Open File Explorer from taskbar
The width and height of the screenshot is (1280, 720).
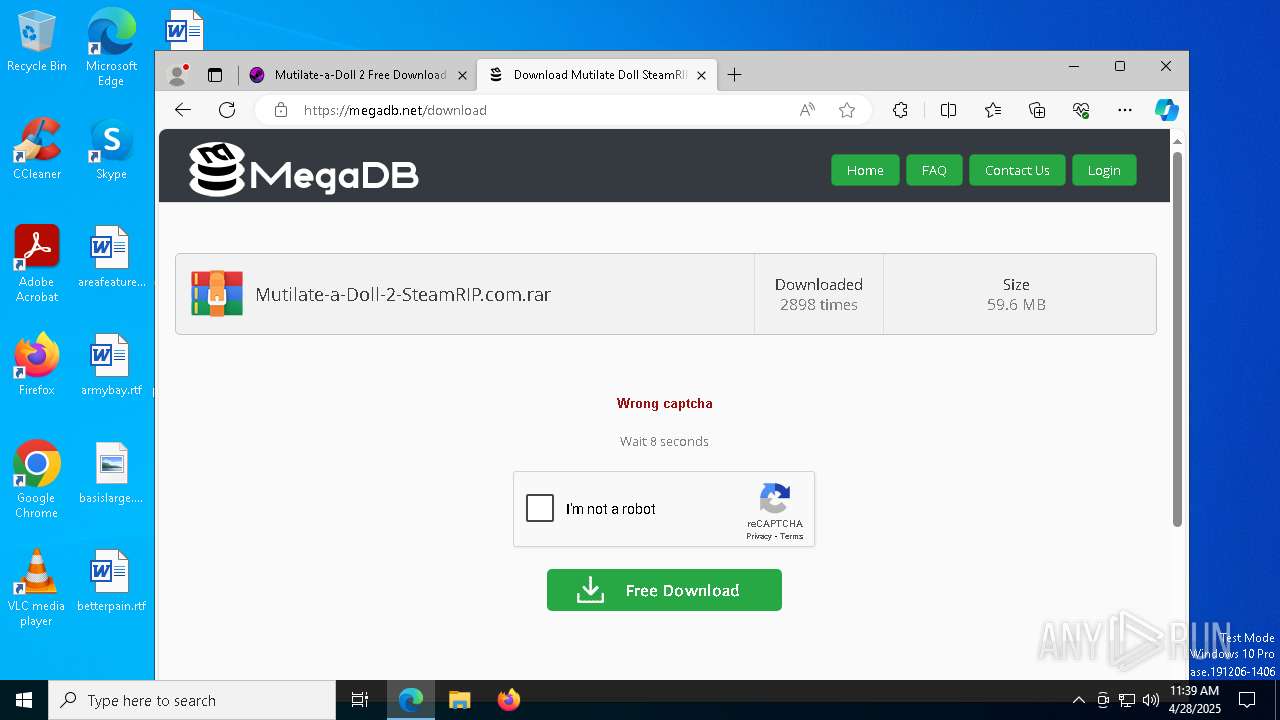[x=459, y=700]
